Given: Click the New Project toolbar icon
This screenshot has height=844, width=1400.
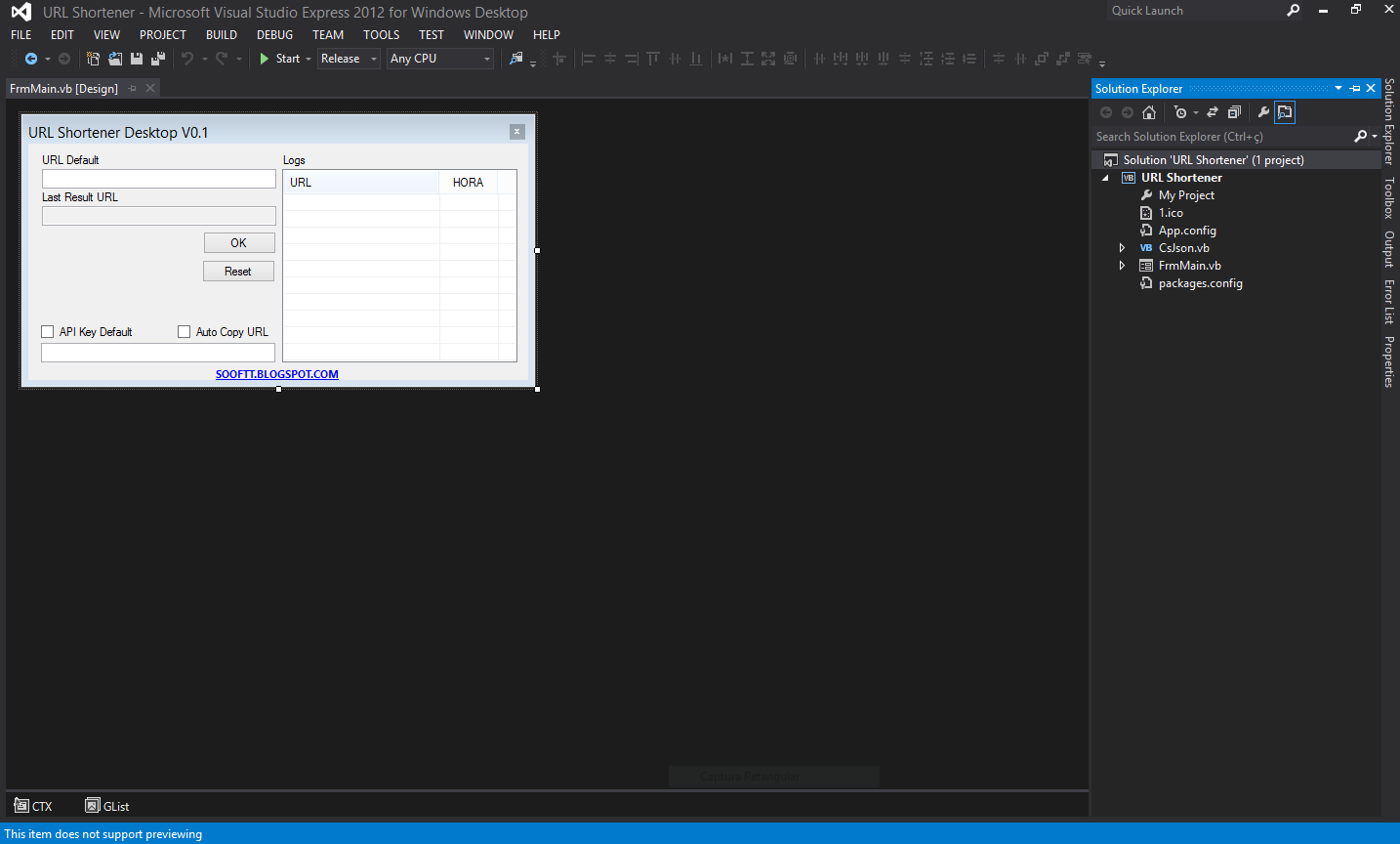Looking at the screenshot, I should click(x=94, y=59).
